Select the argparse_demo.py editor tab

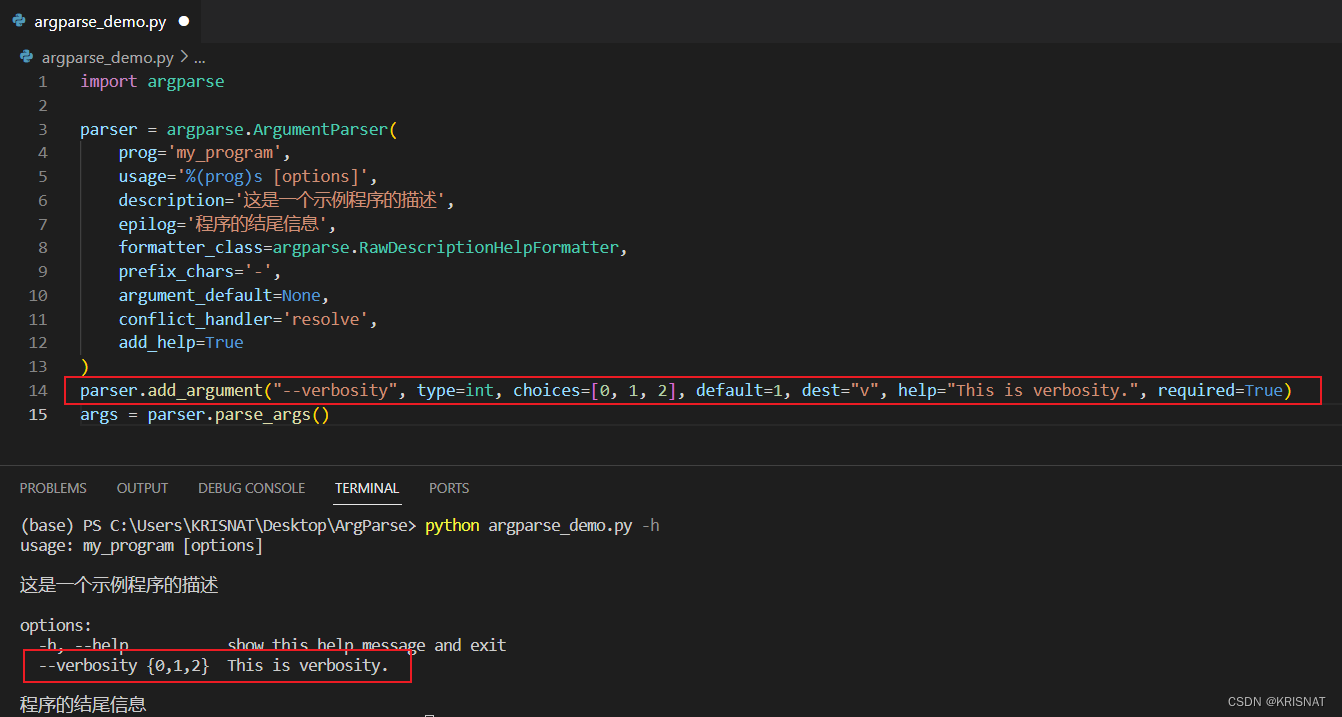(100, 20)
